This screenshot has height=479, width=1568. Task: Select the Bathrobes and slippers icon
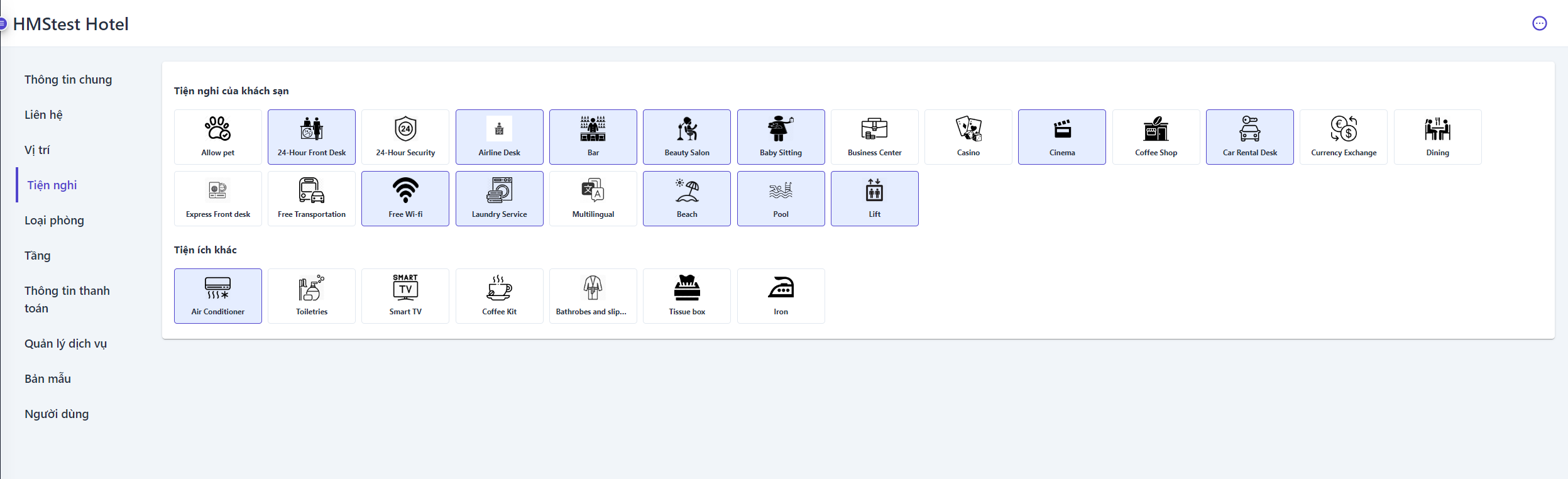593,287
